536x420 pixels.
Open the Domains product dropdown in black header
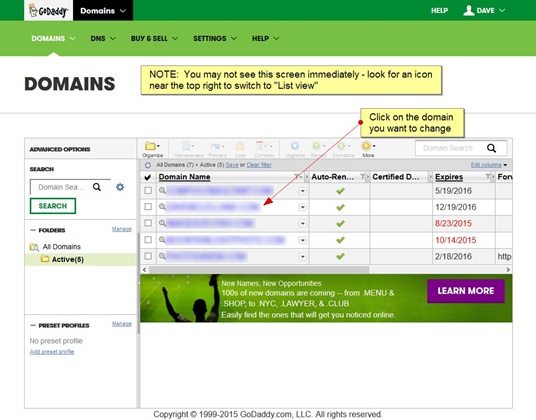[x=103, y=11]
